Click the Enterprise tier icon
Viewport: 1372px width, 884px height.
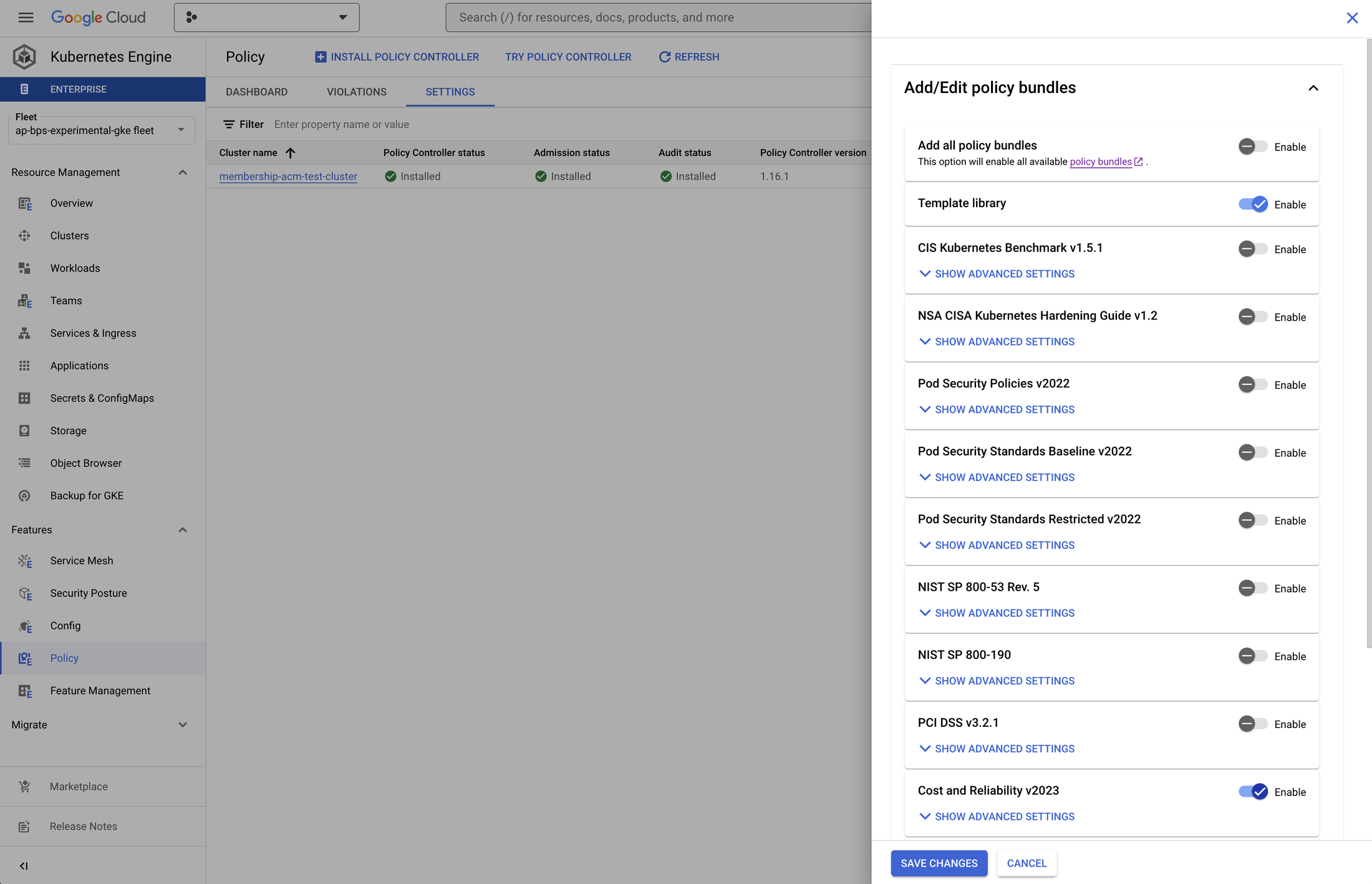tap(24, 89)
